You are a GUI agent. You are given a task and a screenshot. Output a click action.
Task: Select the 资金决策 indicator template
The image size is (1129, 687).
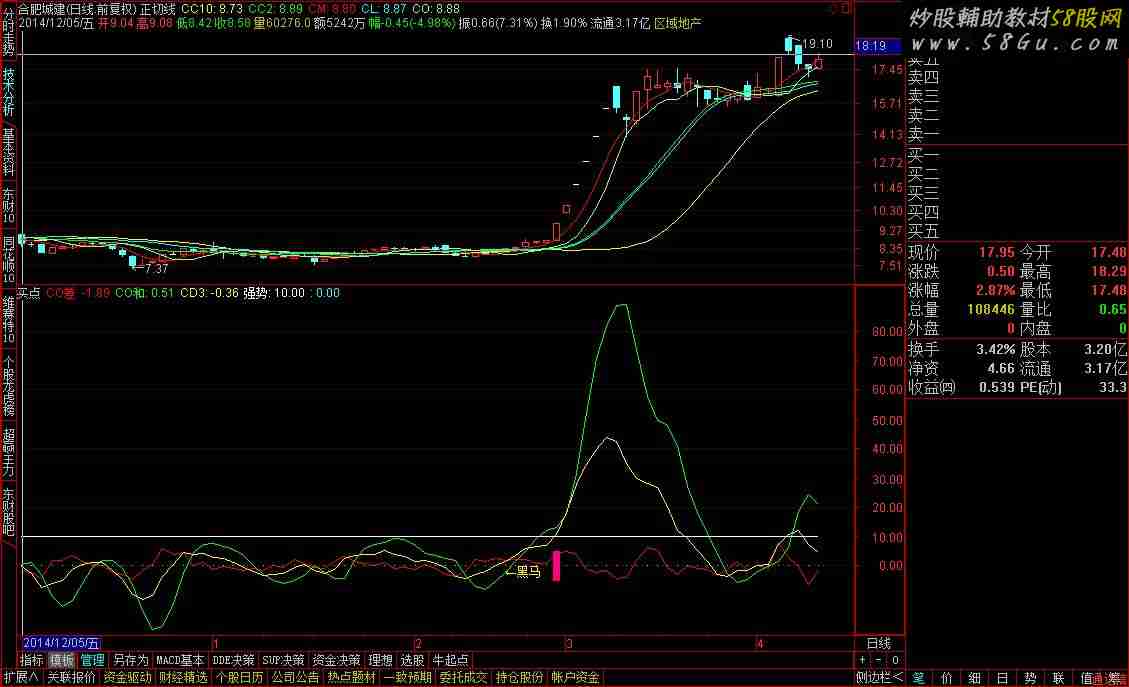(336, 660)
